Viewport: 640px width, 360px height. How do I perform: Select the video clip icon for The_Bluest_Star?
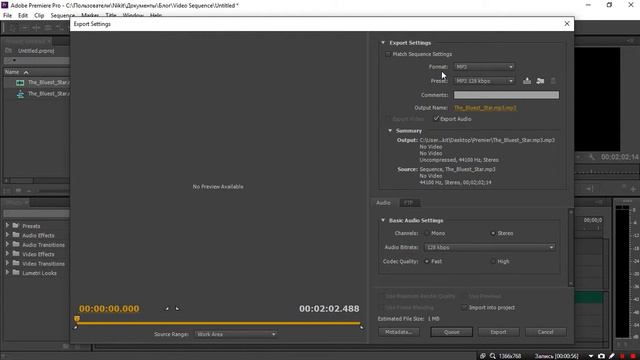pos(20,82)
